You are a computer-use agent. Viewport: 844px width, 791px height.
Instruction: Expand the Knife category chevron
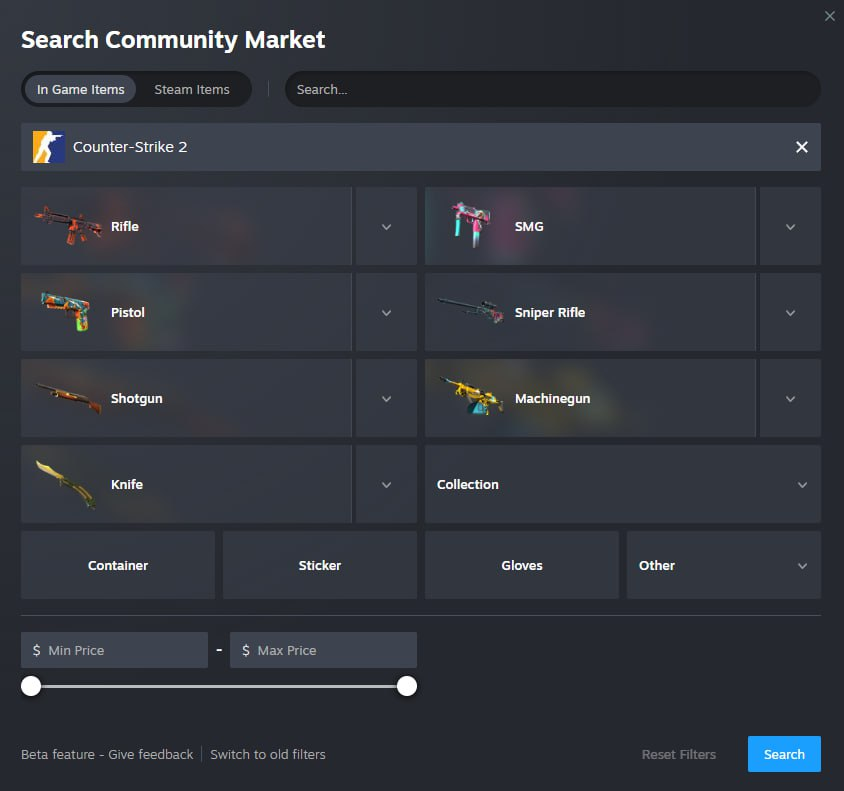tap(386, 485)
